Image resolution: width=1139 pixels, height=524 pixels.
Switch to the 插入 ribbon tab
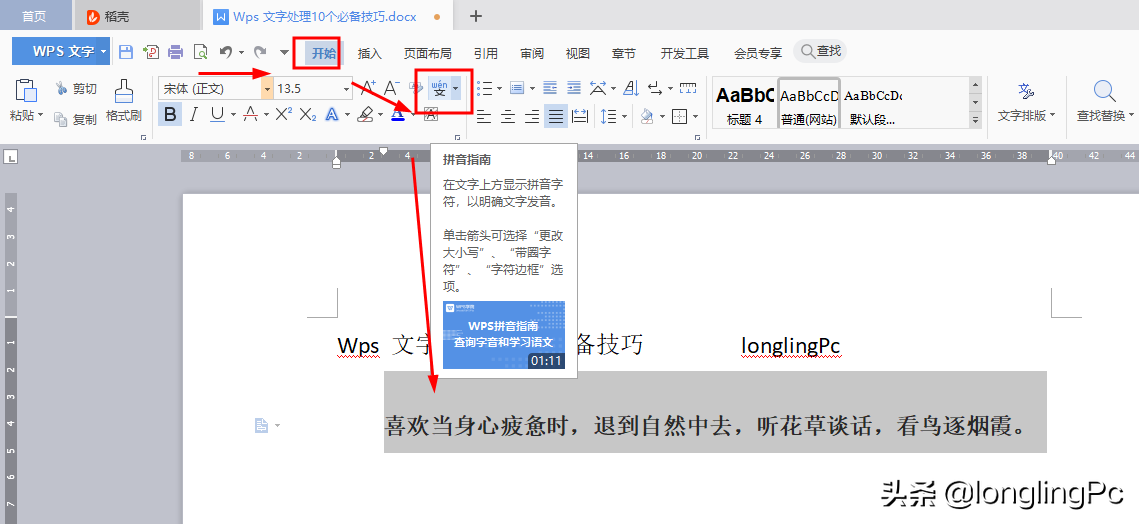[370, 53]
